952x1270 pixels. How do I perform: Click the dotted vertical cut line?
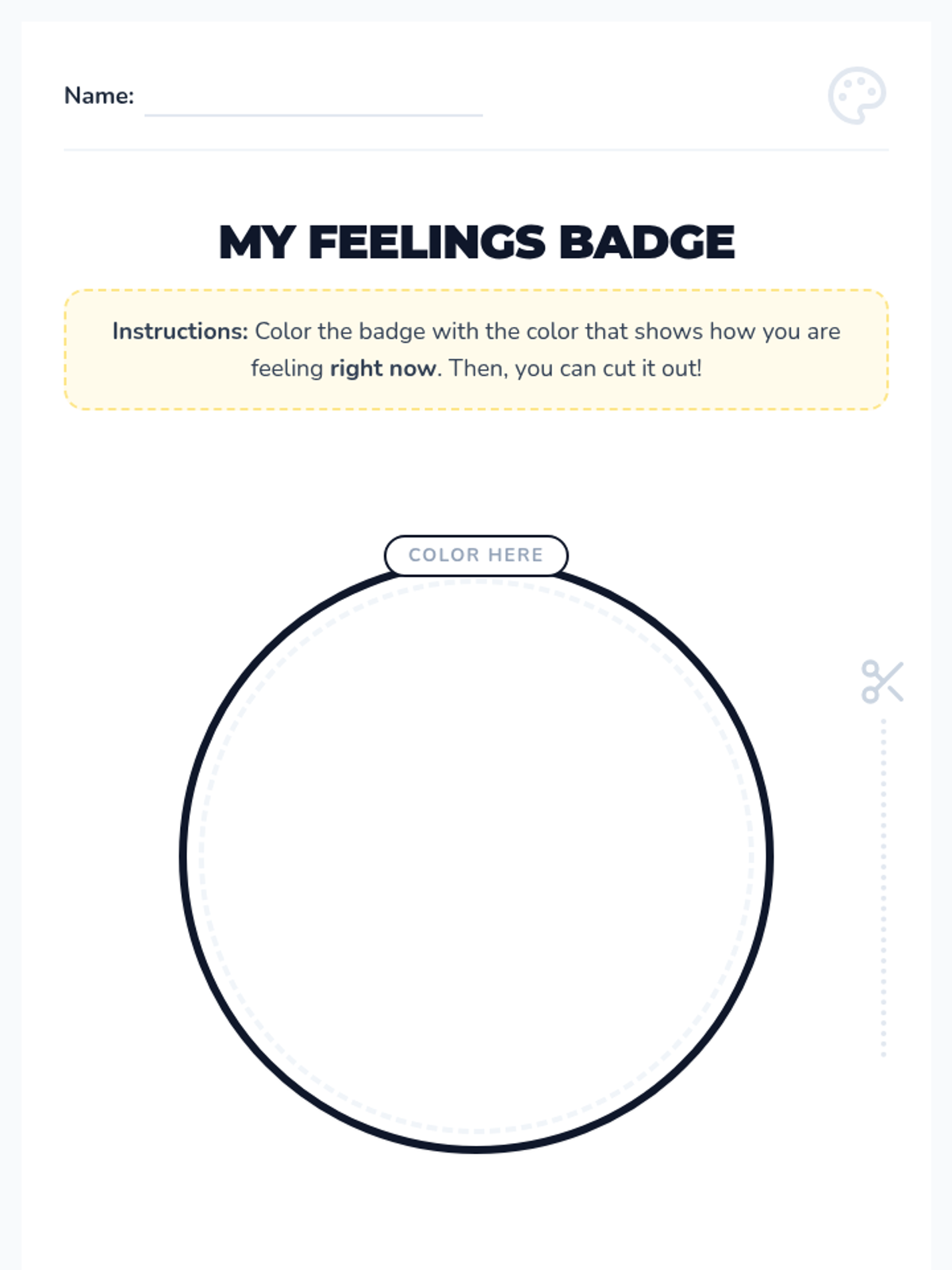tap(883, 887)
